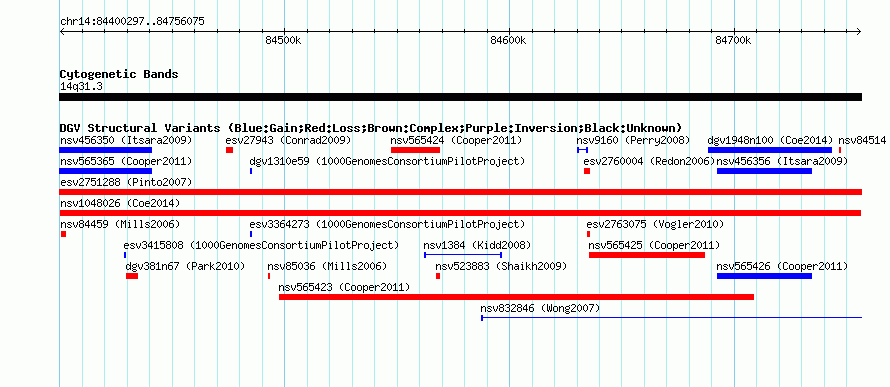890x387 pixels.
Task: Click the esv2751288 (Pinto2007) label
Action: coord(126,182)
